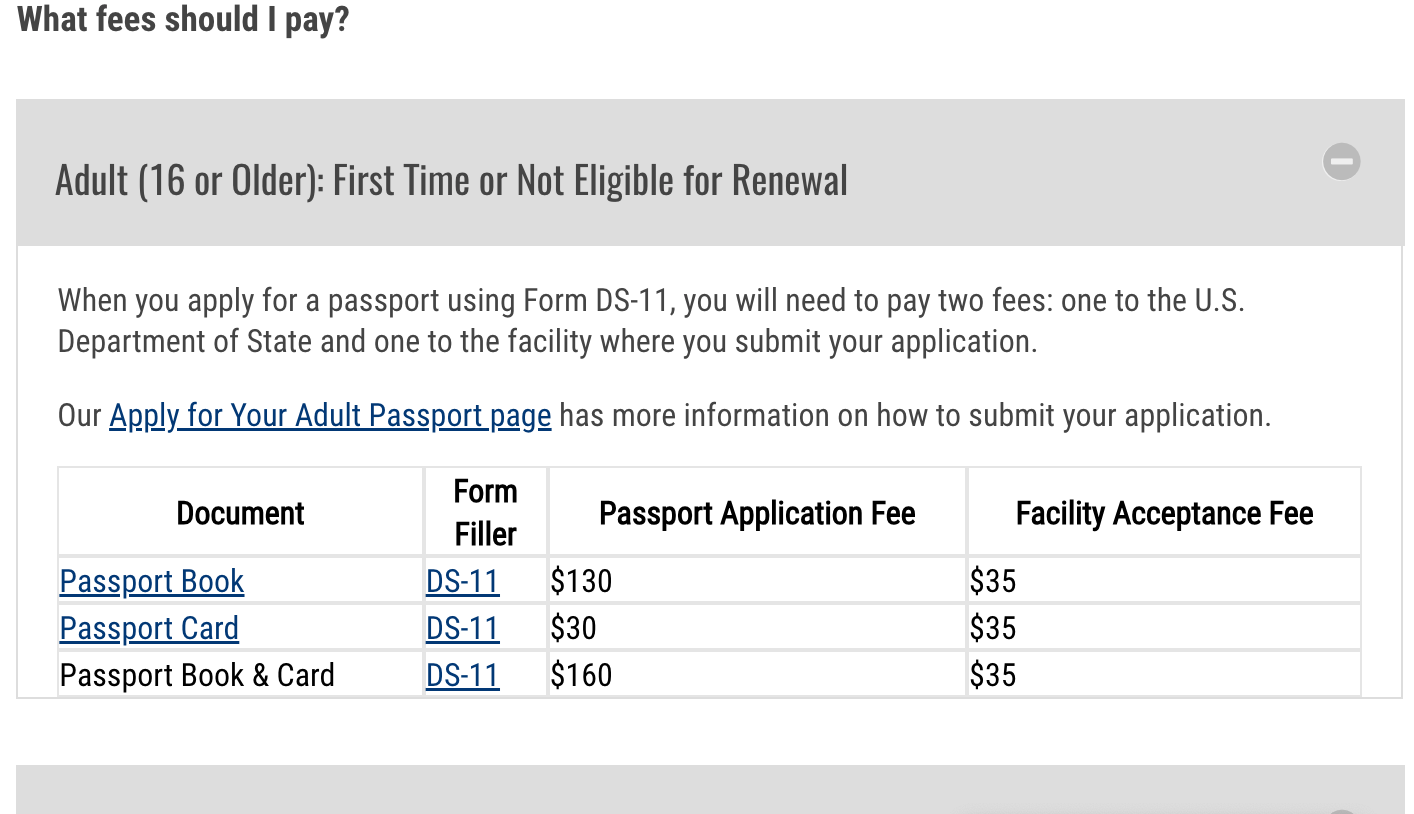Screen dimensions: 1414x814
Task: Open Apply for Your Adult Passport page link
Action: coord(330,415)
